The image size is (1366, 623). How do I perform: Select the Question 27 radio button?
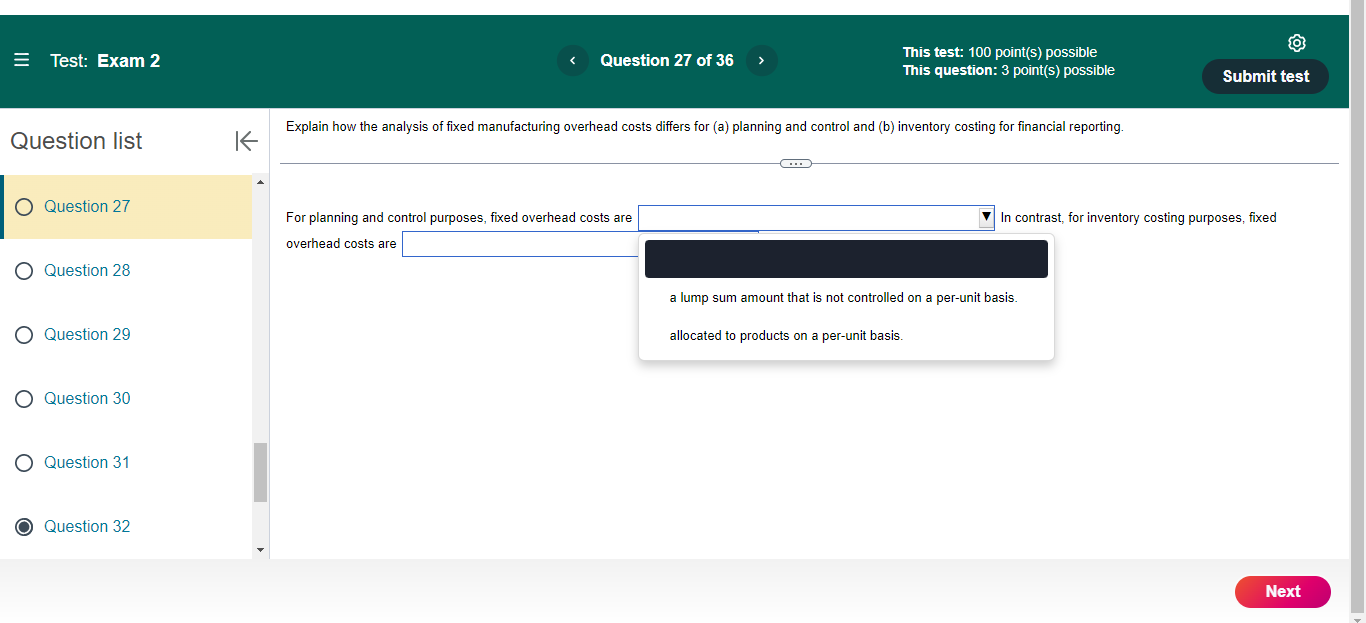[23, 206]
